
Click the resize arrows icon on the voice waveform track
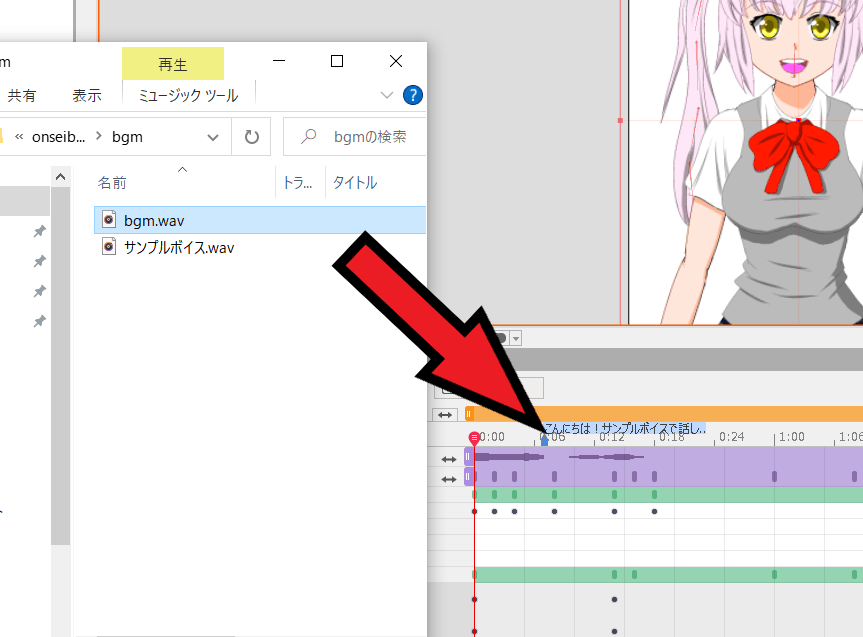pos(447,458)
